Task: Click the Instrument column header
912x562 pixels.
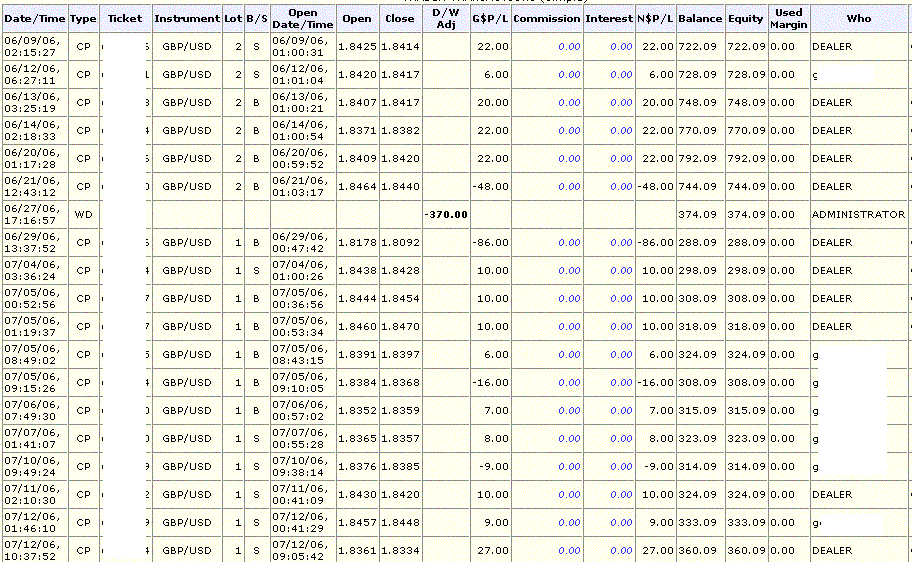Action: pos(186,18)
